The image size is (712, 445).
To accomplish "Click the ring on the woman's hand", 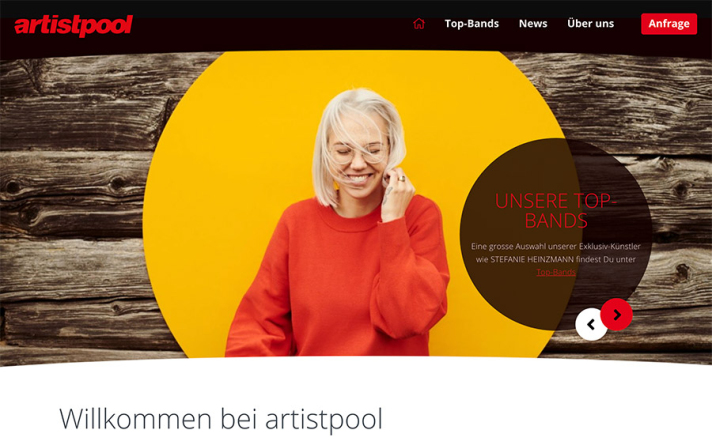I will pyautogui.click(x=402, y=179).
